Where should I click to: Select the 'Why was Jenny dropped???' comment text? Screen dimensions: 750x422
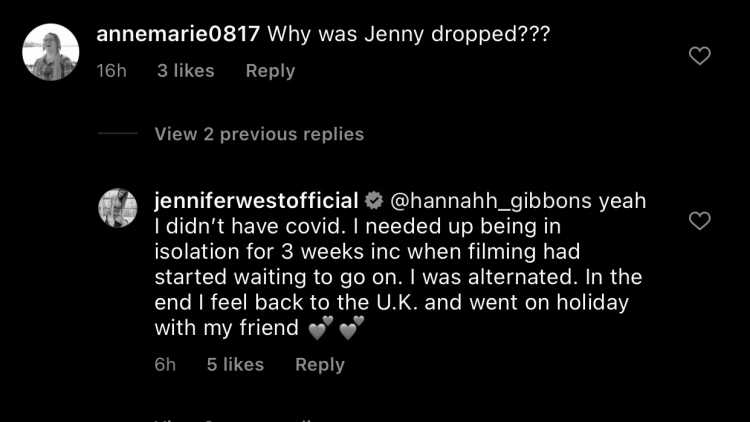point(409,34)
